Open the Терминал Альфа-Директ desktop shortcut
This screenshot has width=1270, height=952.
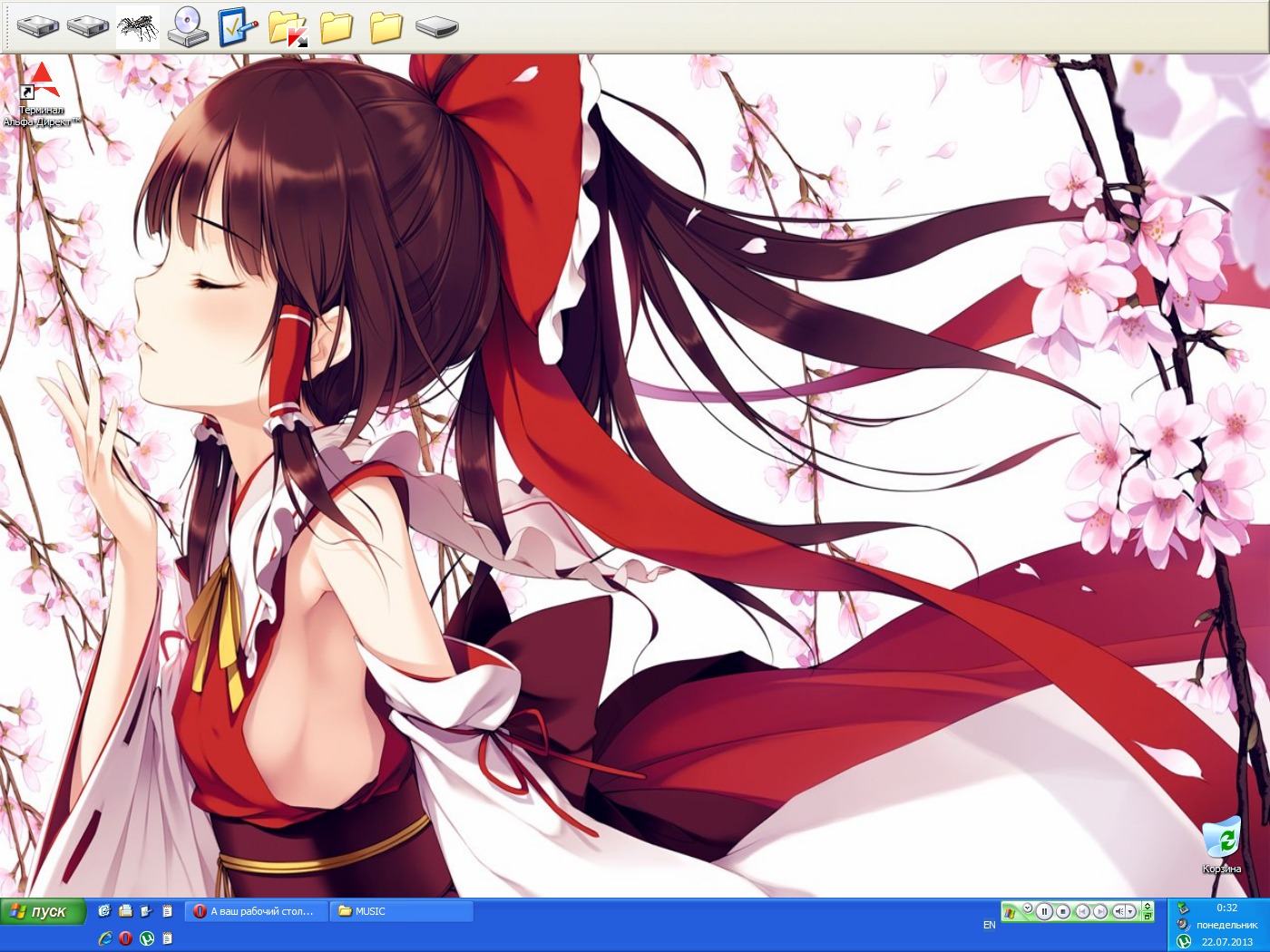[42, 83]
